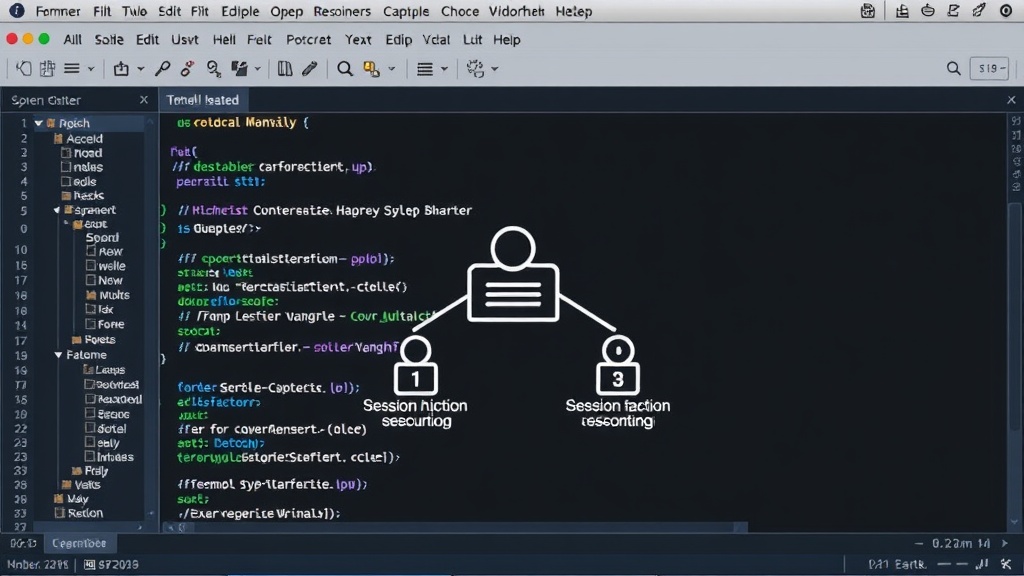The height and width of the screenshot is (576, 1024).
Task: Click the dashed settings gear toolbar icon
Action: [x=475, y=68]
